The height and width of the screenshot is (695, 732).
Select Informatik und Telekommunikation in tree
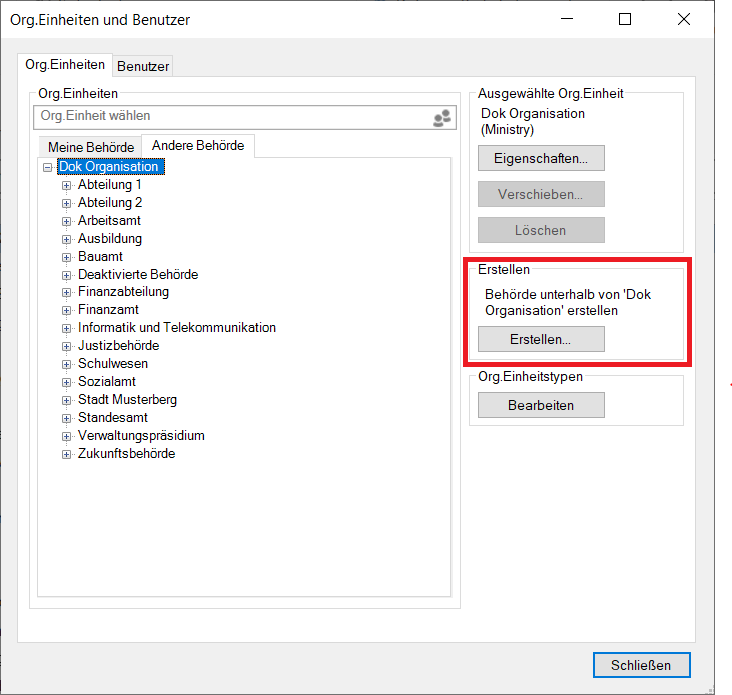coord(177,328)
